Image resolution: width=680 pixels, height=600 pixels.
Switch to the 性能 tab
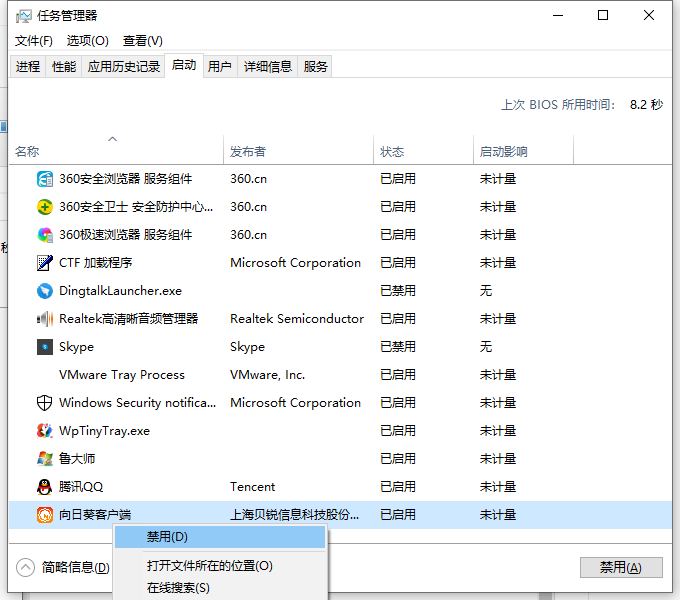(x=64, y=66)
